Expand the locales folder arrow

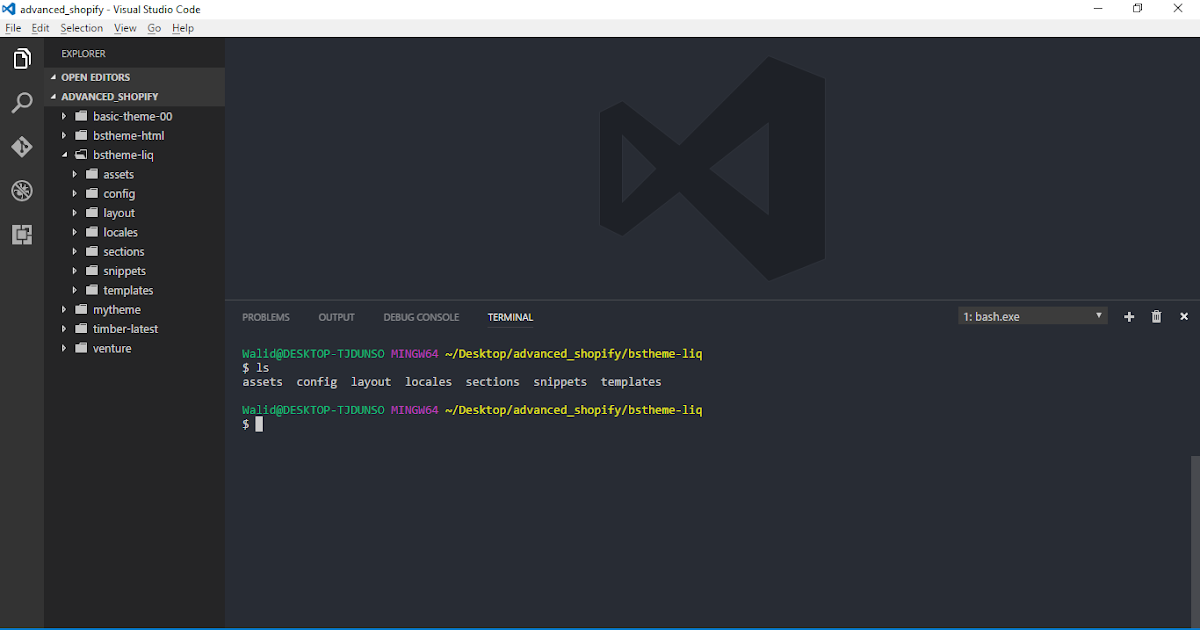(x=74, y=232)
